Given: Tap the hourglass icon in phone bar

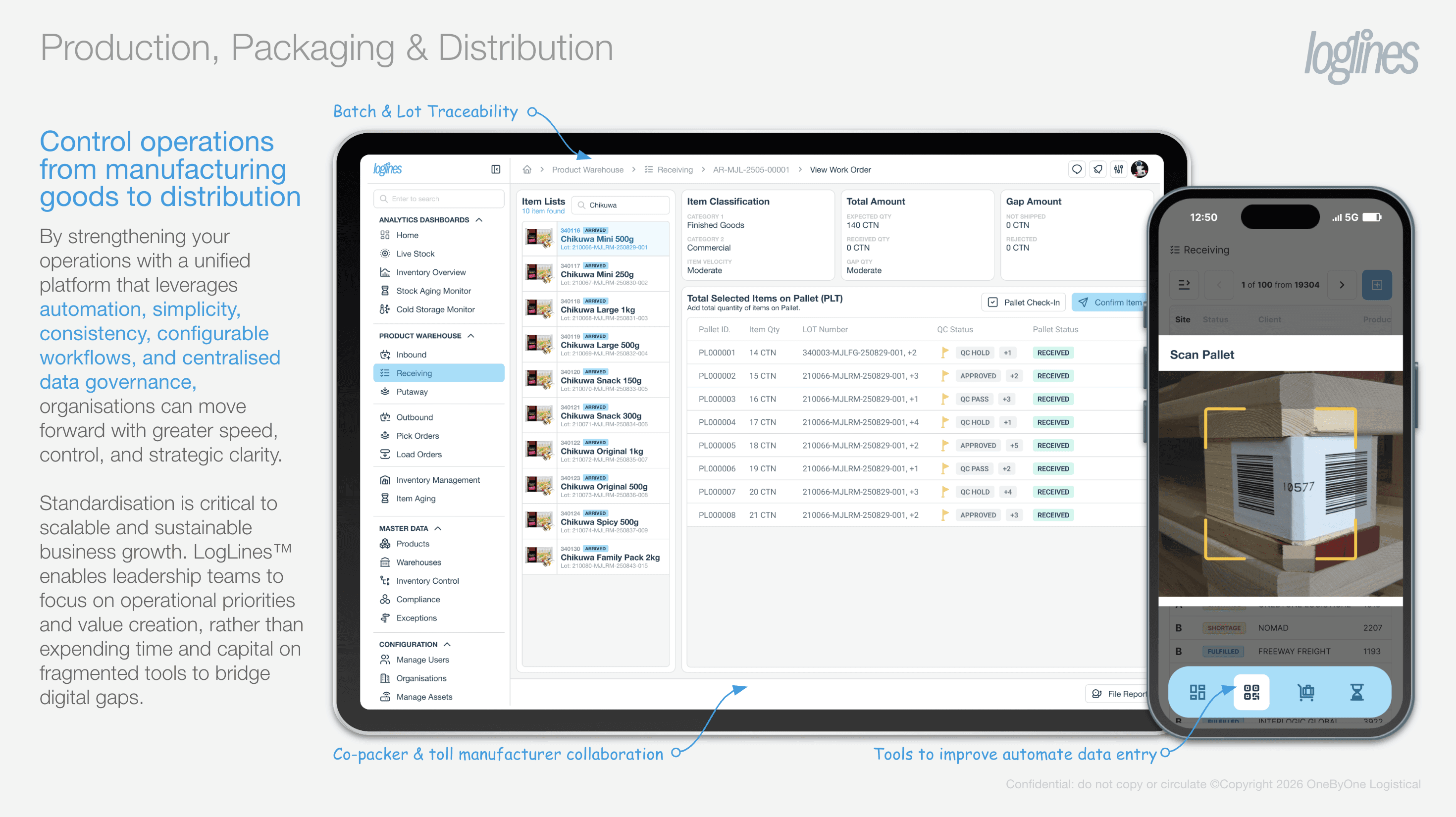Looking at the screenshot, I should pos(1356,692).
